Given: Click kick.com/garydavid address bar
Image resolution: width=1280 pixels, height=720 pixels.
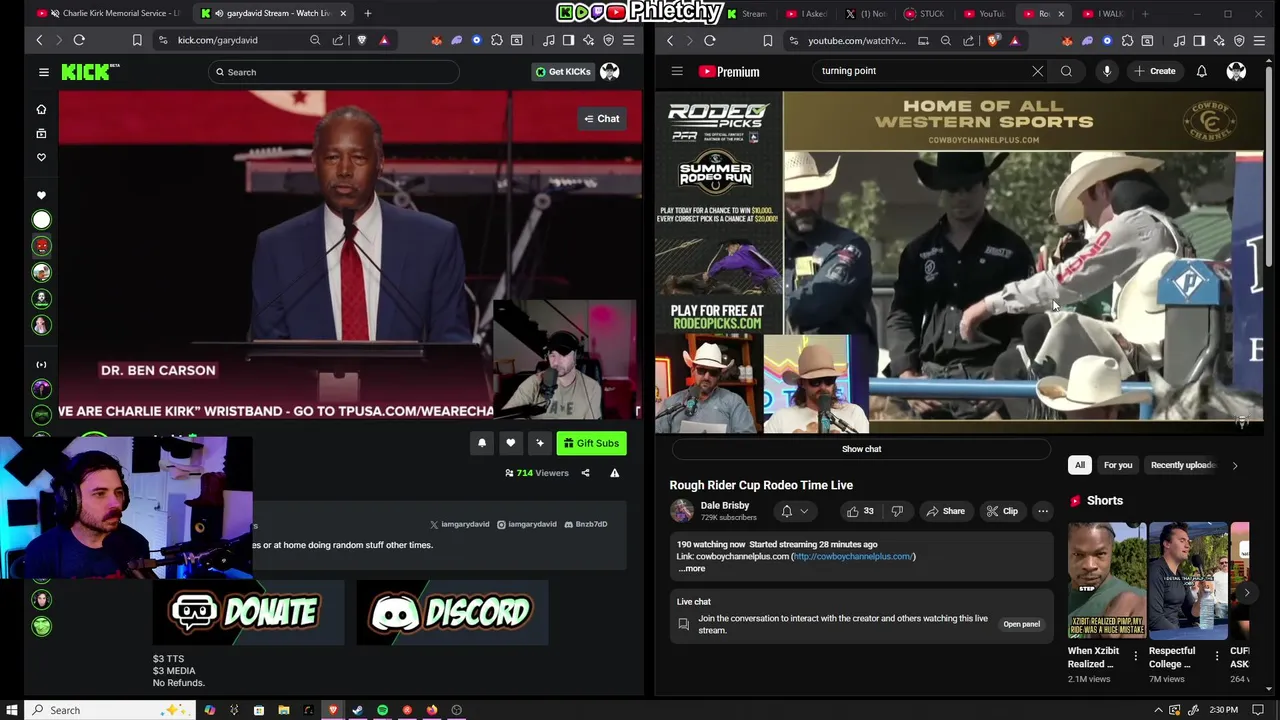Looking at the screenshot, I should [x=217, y=40].
